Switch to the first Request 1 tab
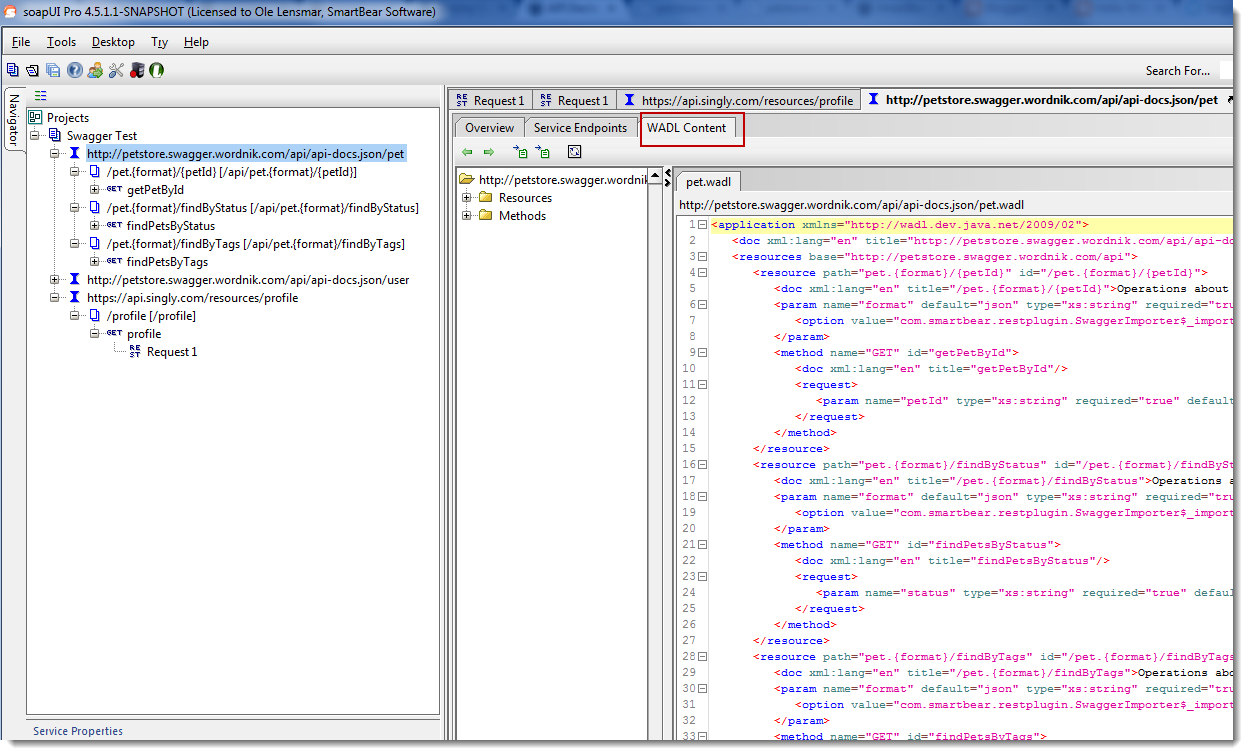 (490, 100)
